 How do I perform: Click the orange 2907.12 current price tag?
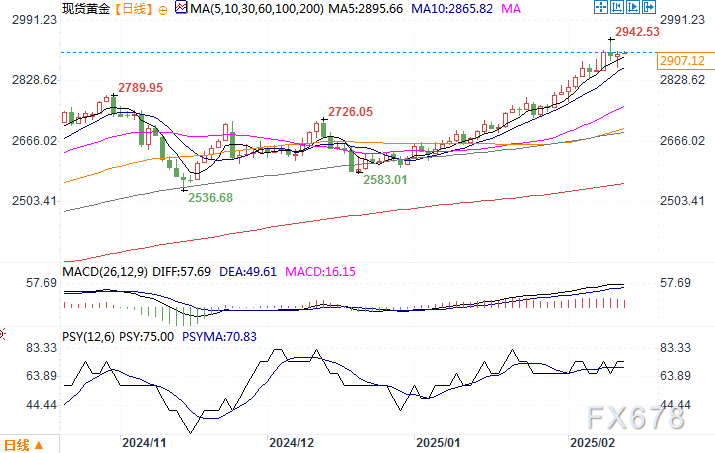click(x=681, y=62)
